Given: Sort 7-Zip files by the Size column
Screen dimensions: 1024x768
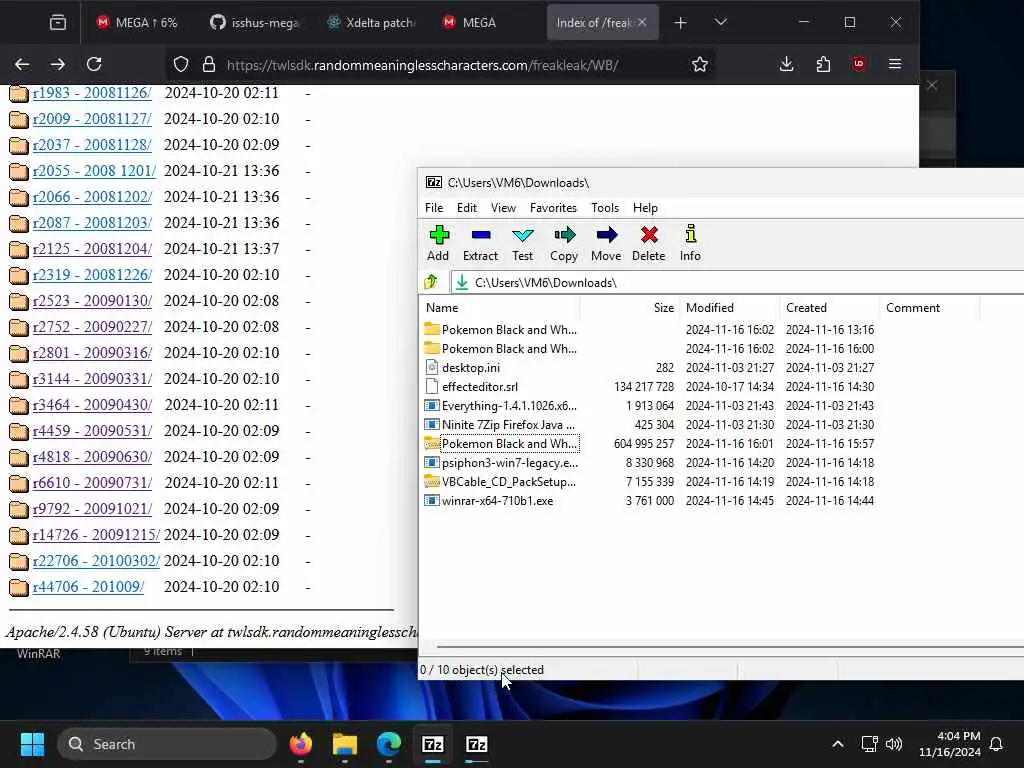Looking at the screenshot, I should (x=629, y=308).
